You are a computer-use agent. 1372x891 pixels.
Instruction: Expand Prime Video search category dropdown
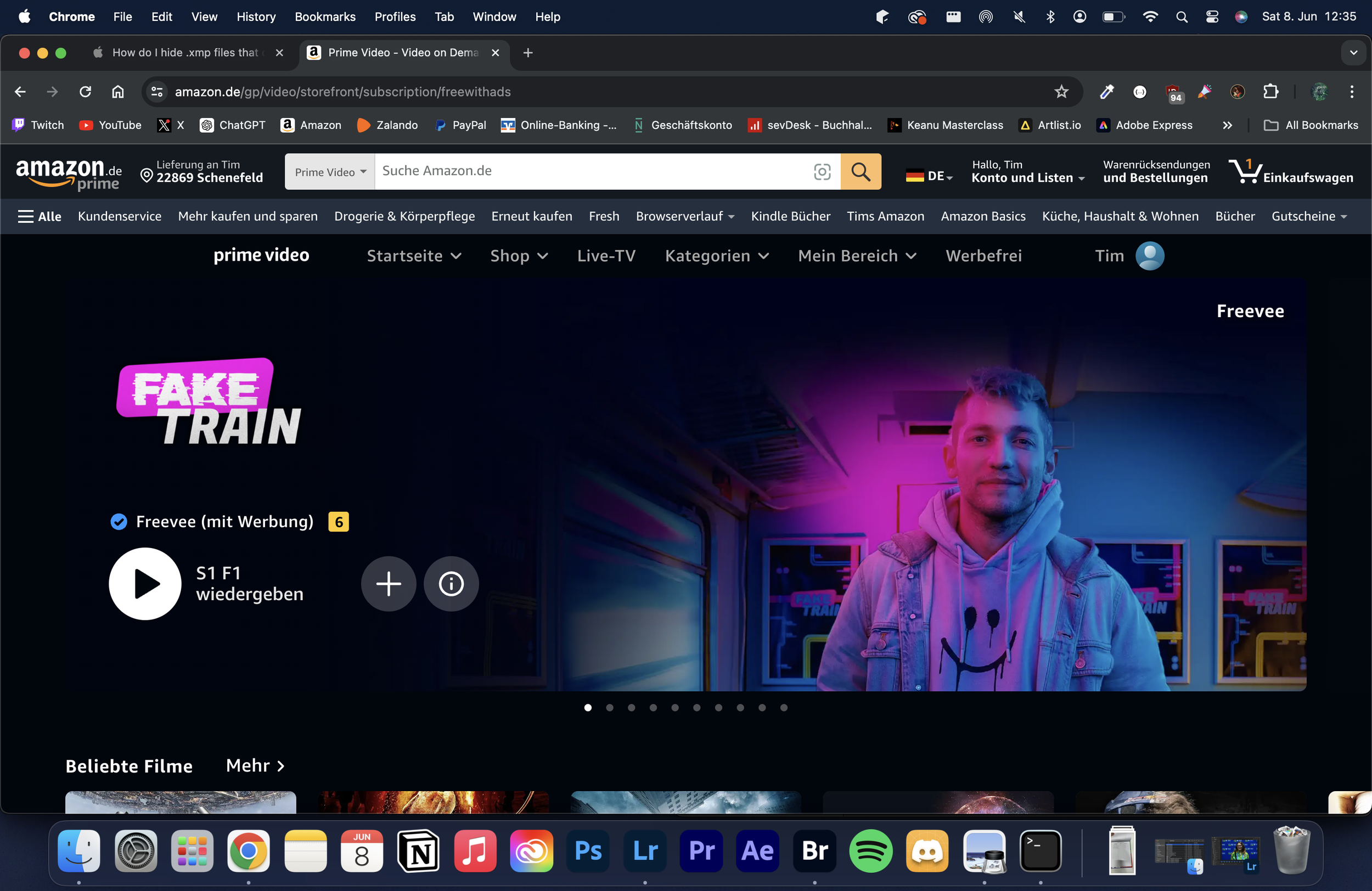pos(330,171)
